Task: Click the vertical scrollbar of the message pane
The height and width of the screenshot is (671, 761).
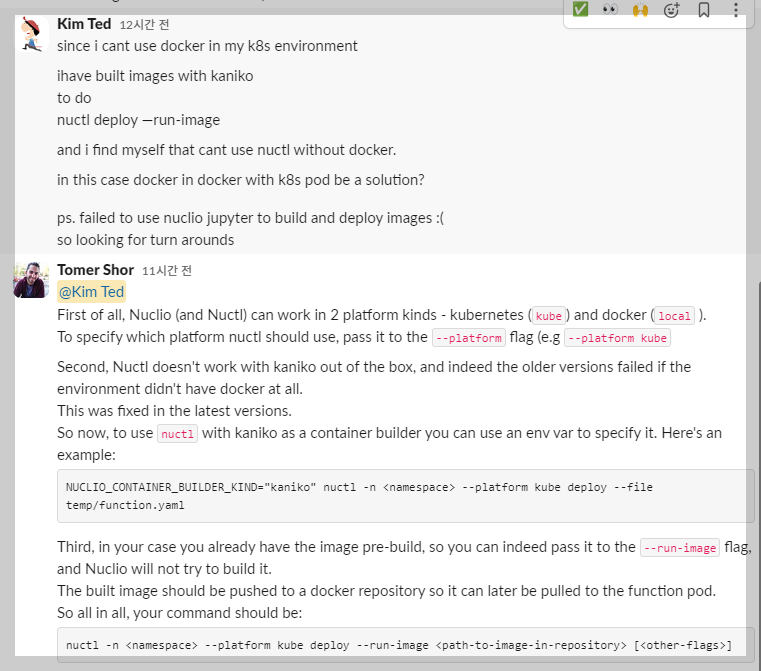Action: [x=759, y=475]
